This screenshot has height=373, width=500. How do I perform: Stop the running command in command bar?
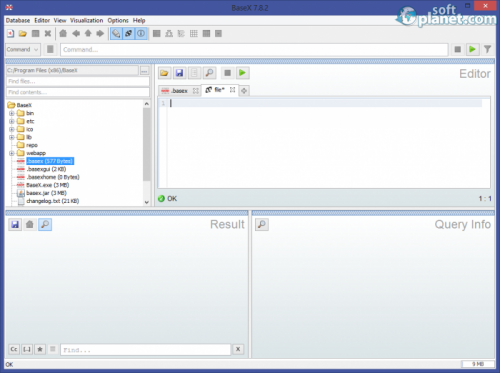click(x=458, y=49)
